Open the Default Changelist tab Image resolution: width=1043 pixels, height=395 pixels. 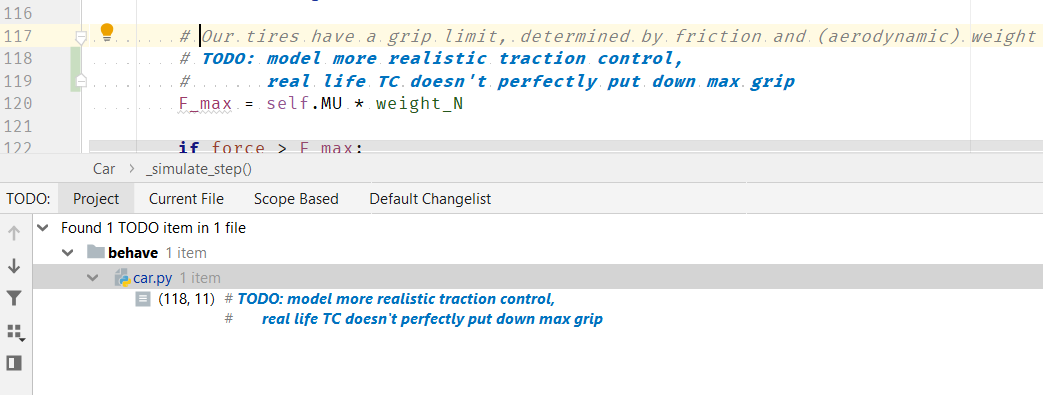point(430,199)
